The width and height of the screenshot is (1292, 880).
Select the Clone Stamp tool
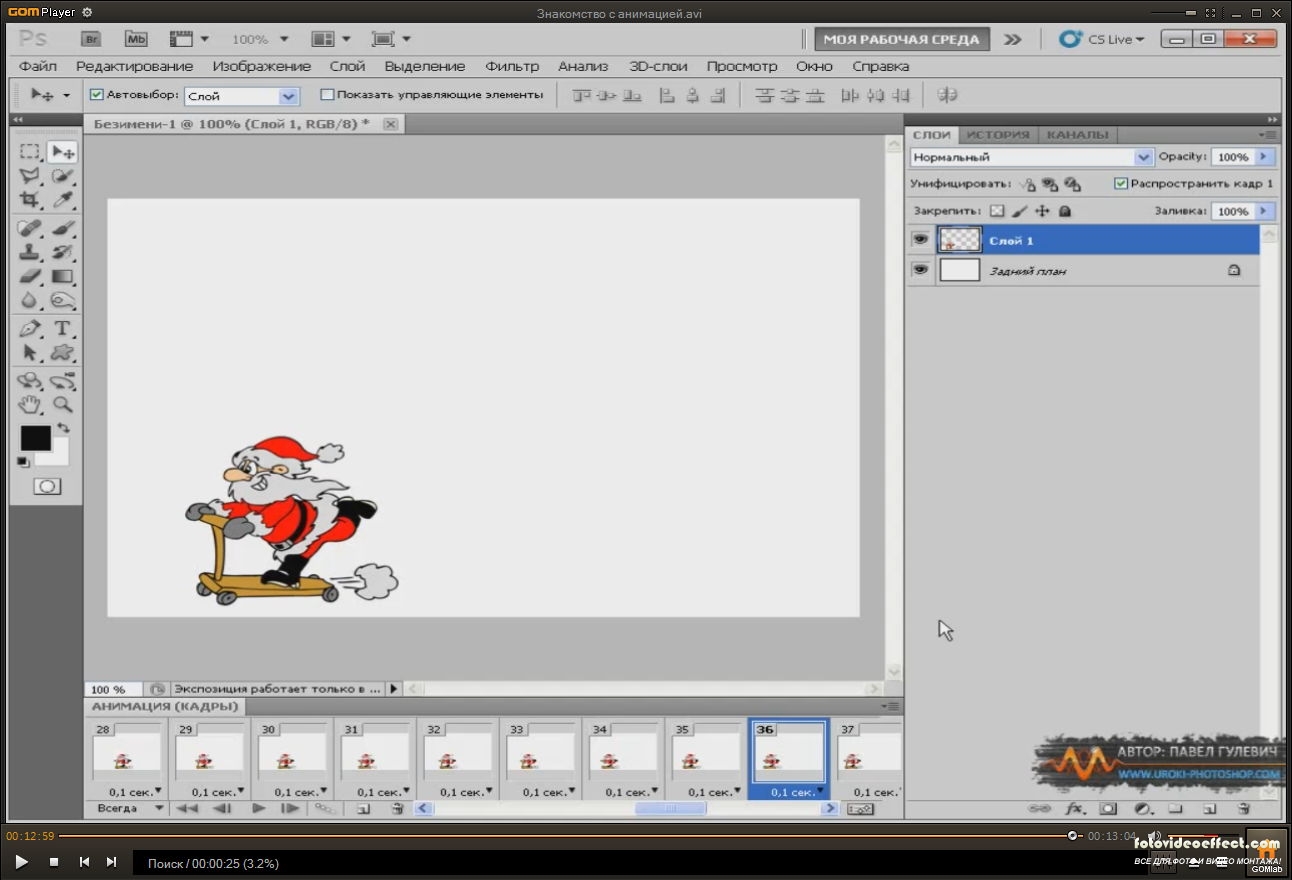coord(30,253)
